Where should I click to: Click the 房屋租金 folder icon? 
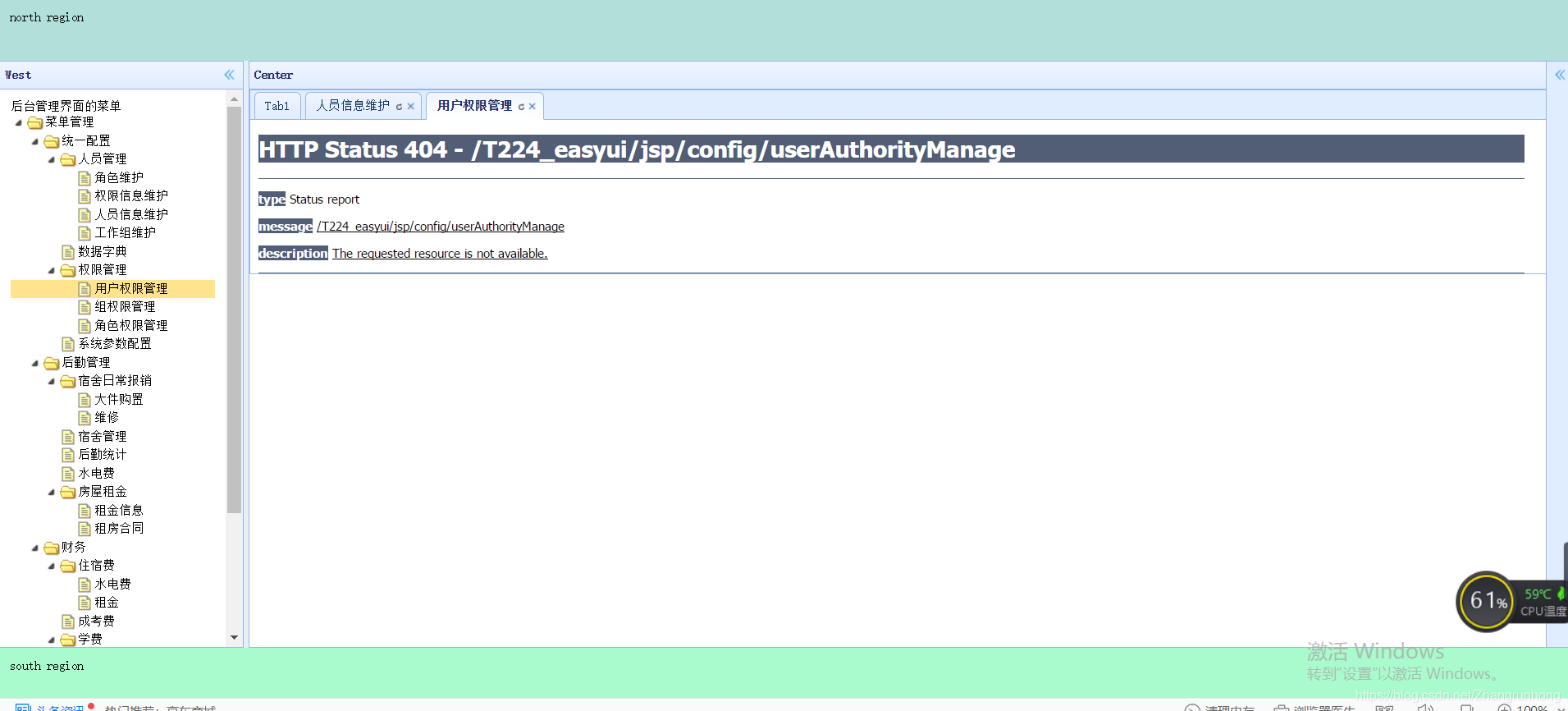[x=68, y=492]
